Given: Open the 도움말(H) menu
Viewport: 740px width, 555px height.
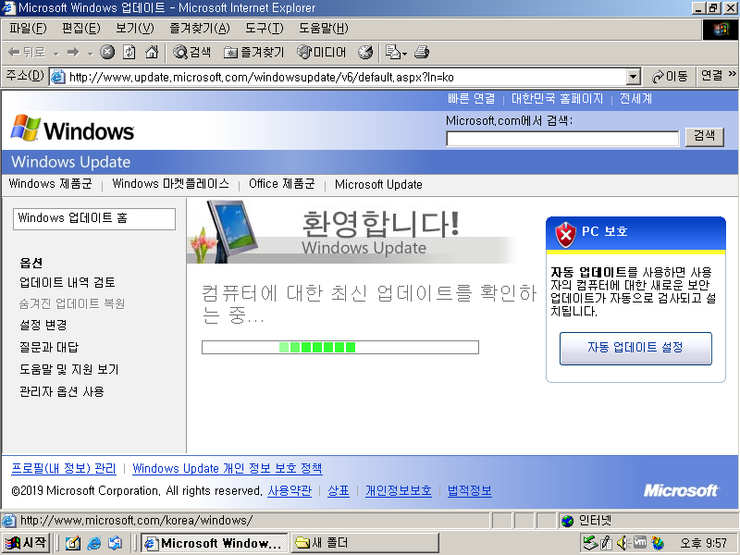Looking at the screenshot, I should [323, 29].
